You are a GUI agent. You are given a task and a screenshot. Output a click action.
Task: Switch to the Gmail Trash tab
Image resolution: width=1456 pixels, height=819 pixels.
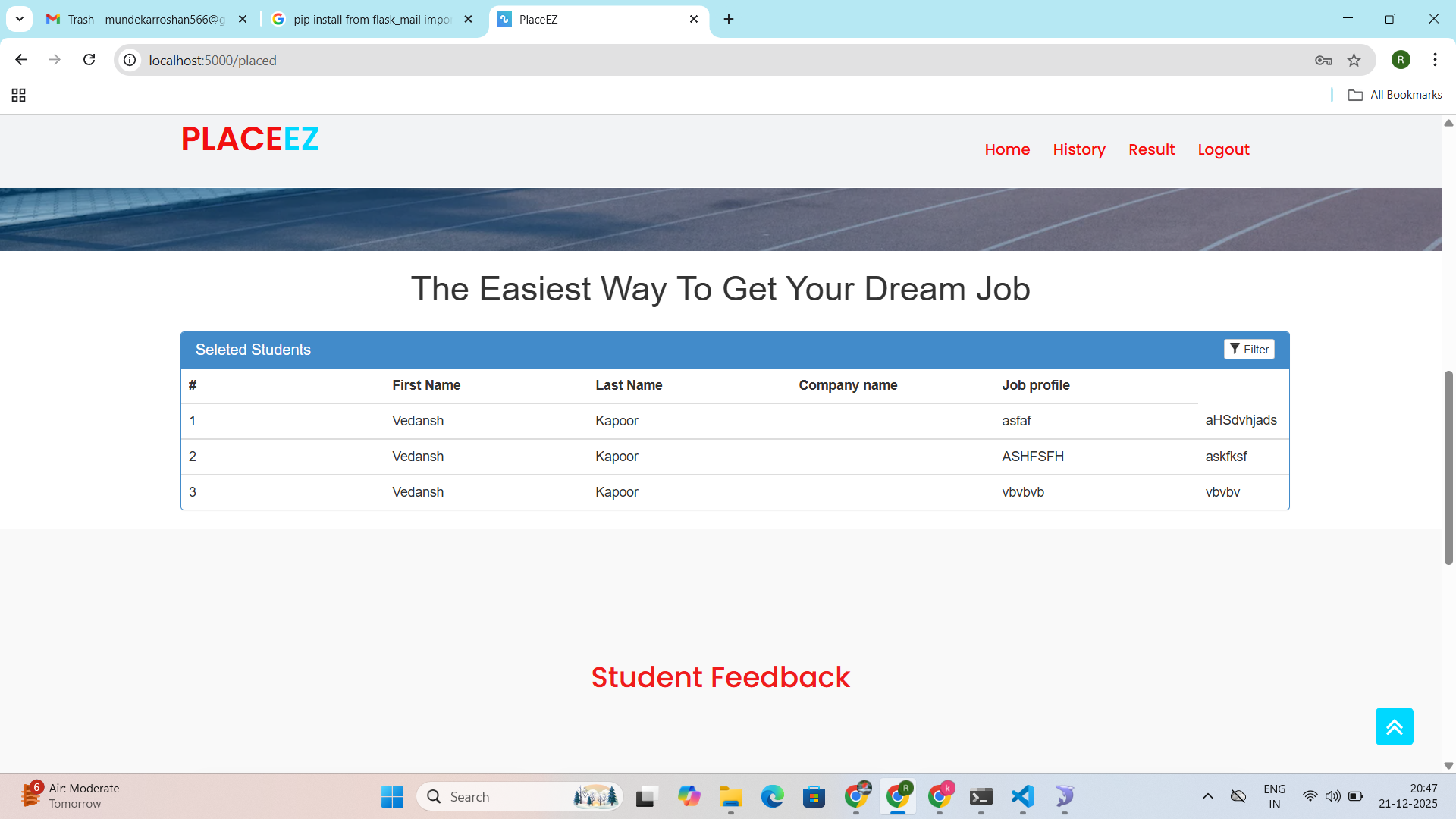(144, 19)
